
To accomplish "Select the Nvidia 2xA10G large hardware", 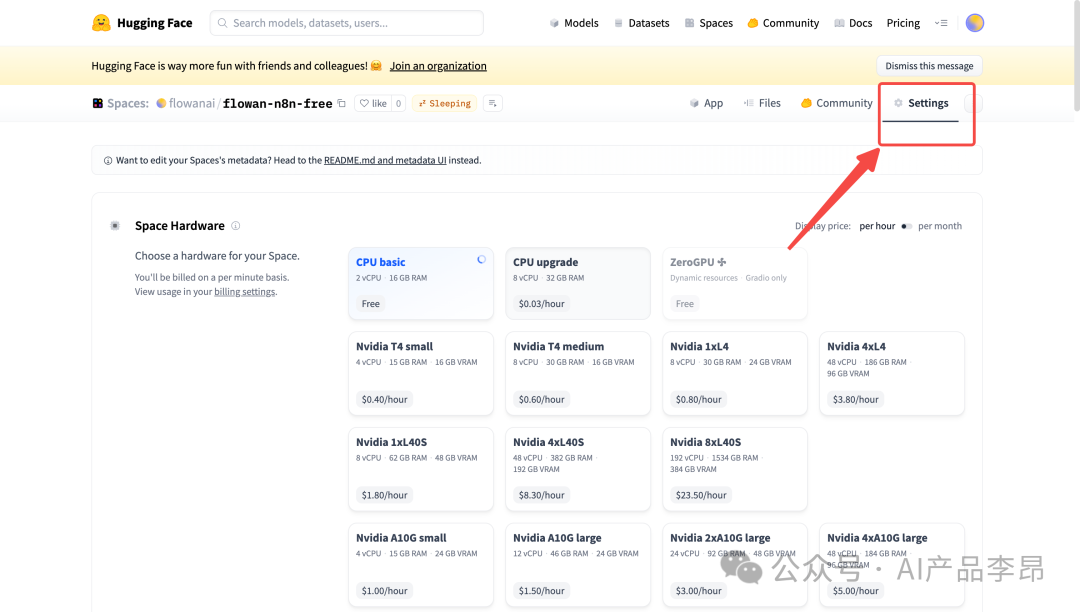I will click(x=735, y=564).
